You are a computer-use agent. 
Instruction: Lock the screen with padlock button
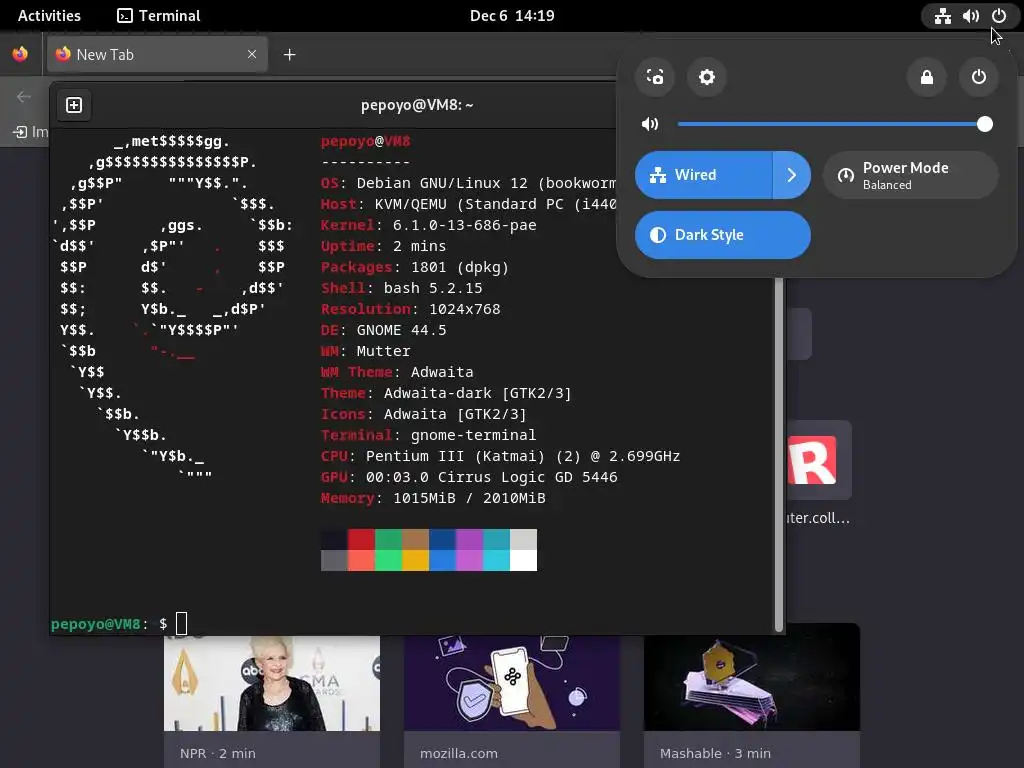coord(927,77)
